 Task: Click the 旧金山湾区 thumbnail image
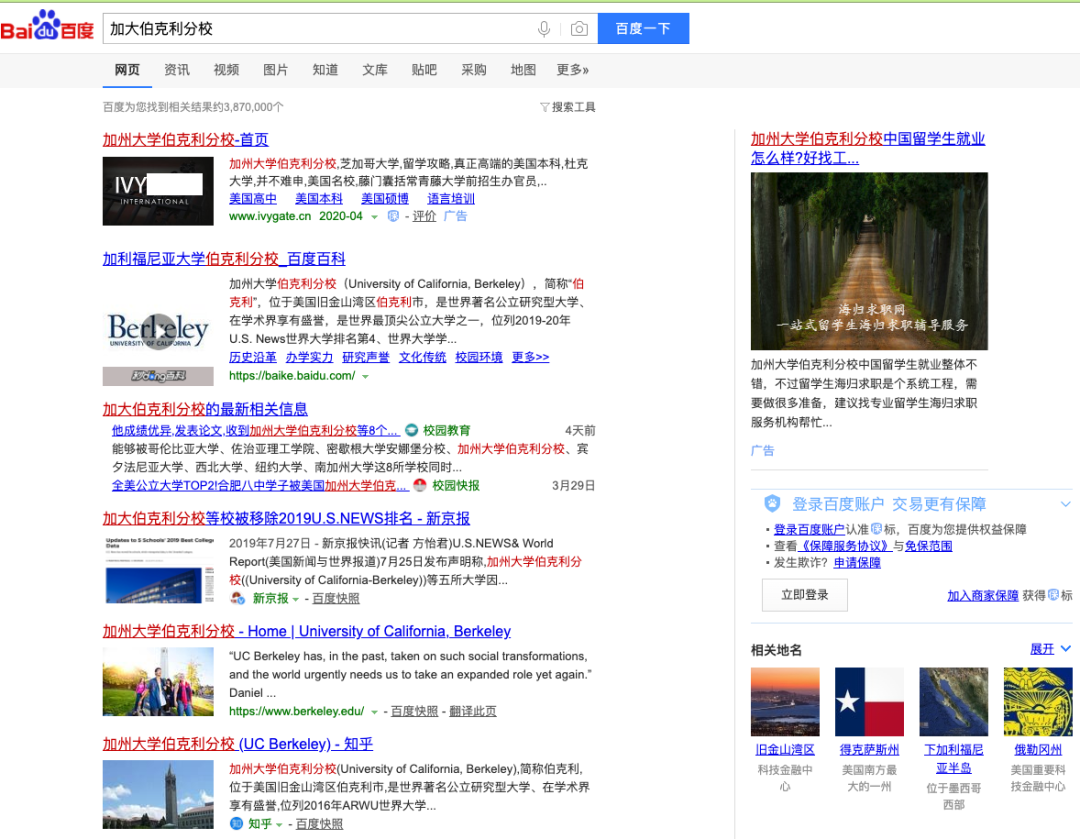[785, 702]
